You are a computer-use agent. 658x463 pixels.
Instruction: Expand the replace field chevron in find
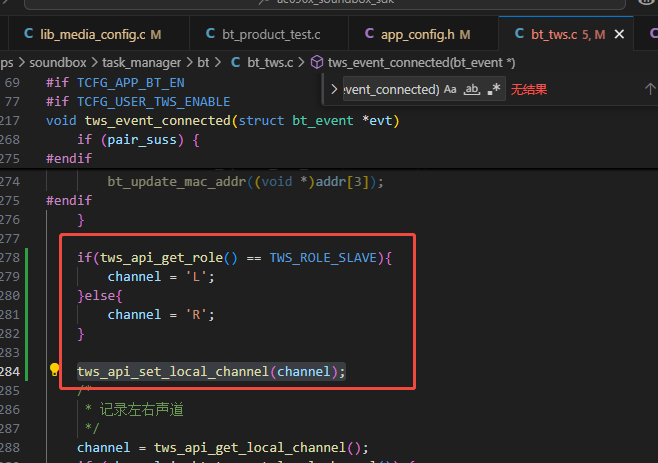click(x=334, y=89)
